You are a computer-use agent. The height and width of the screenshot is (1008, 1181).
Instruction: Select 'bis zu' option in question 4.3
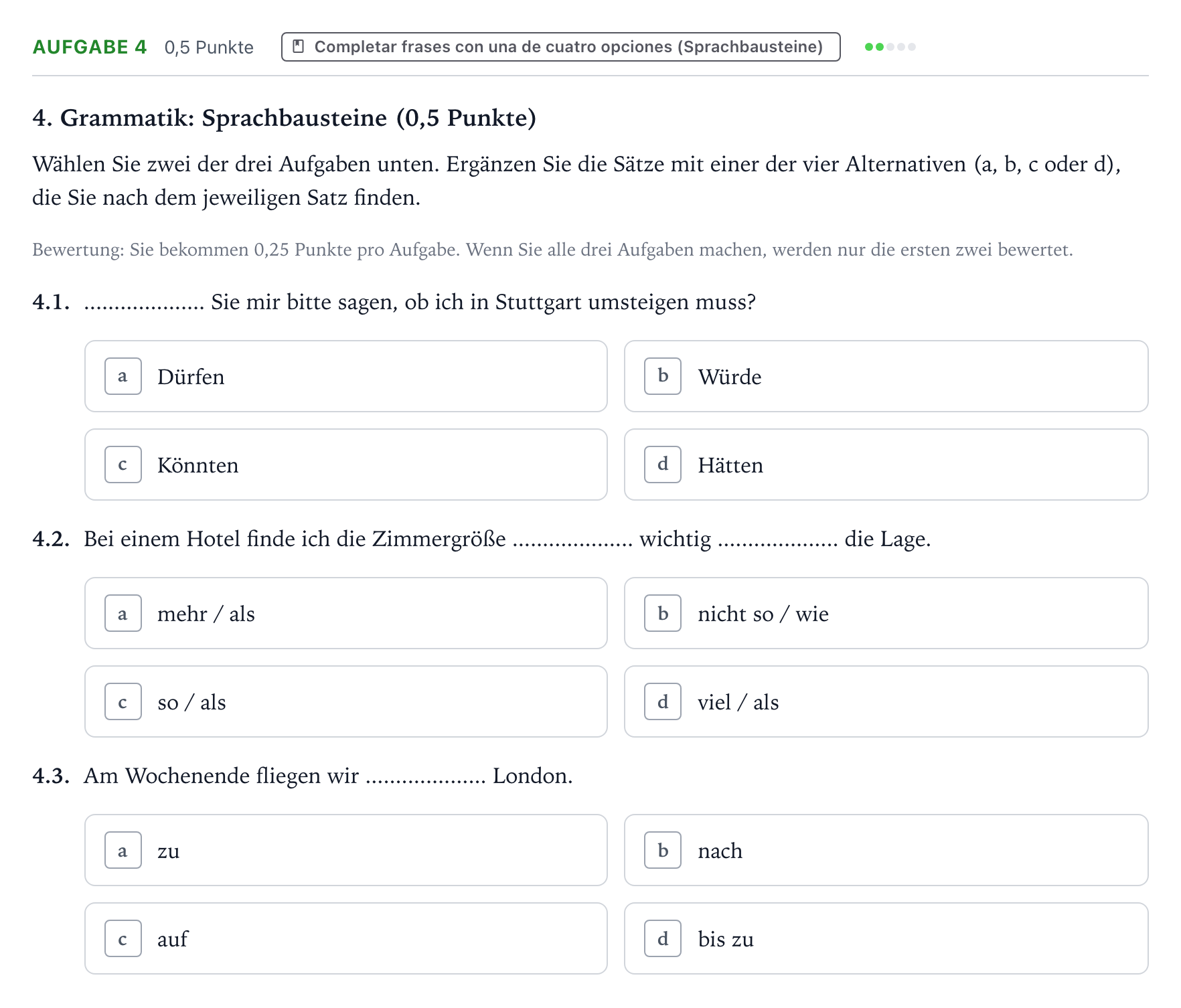(886, 938)
